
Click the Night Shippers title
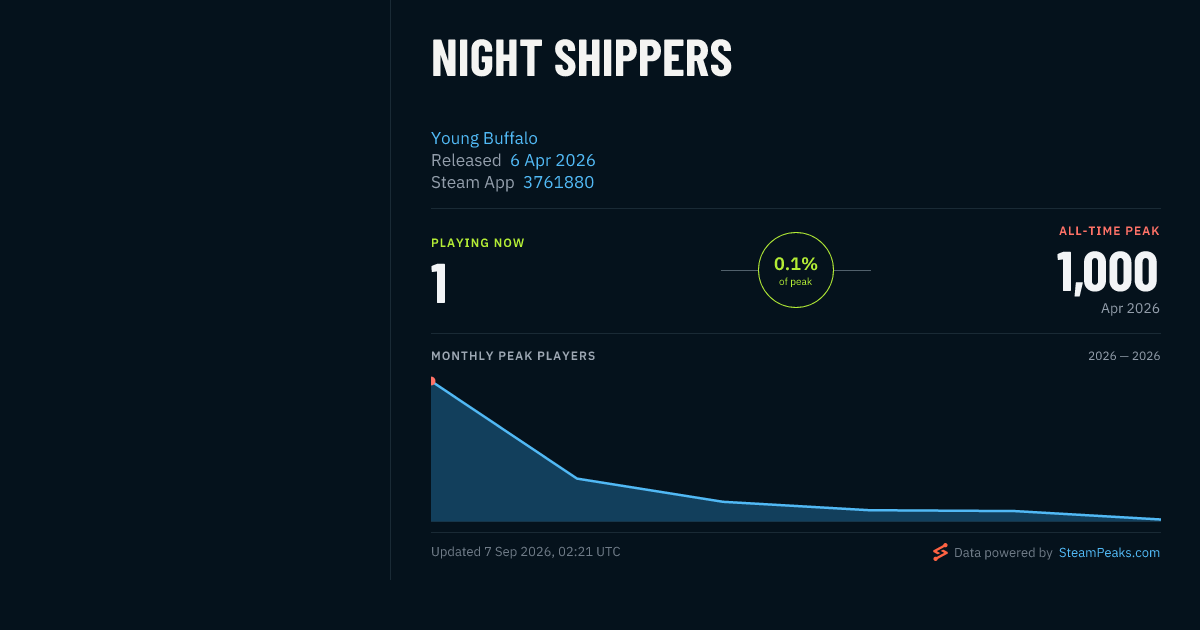[x=581, y=59]
